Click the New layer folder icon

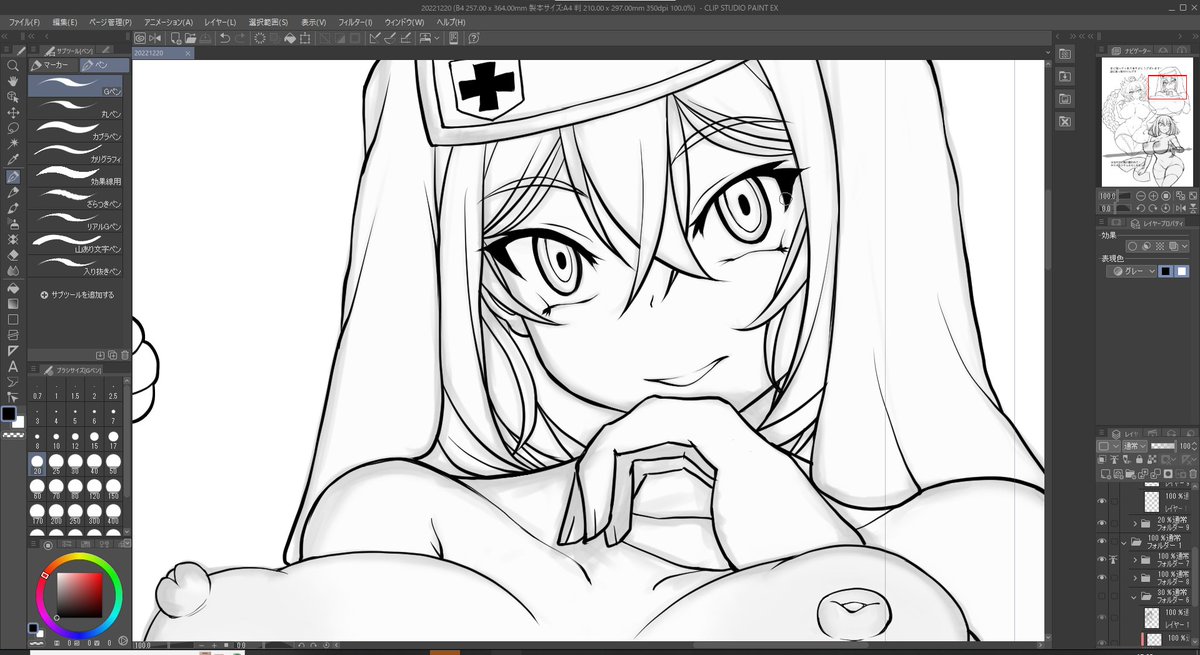pos(1129,473)
